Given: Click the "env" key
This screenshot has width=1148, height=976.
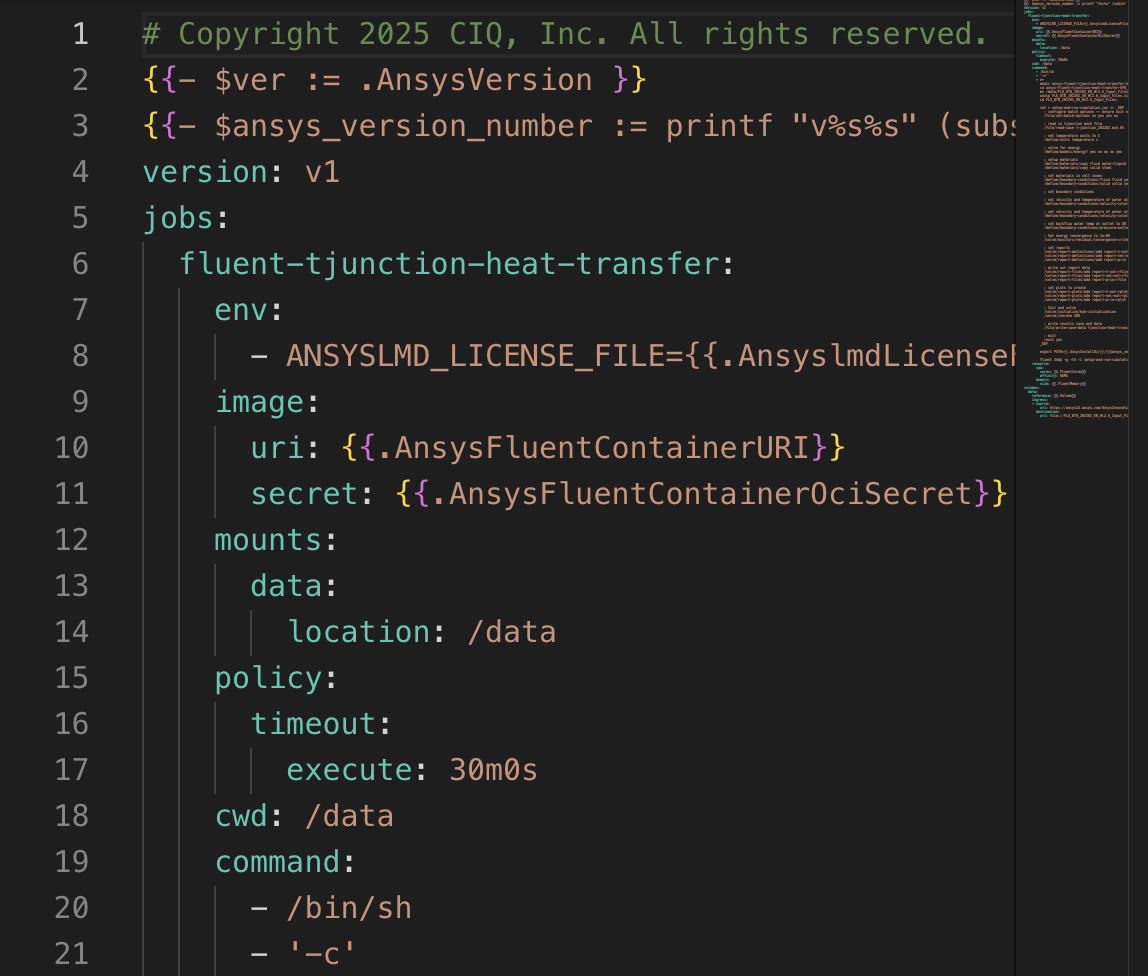Looking at the screenshot, I should click(x=241, y=310).
